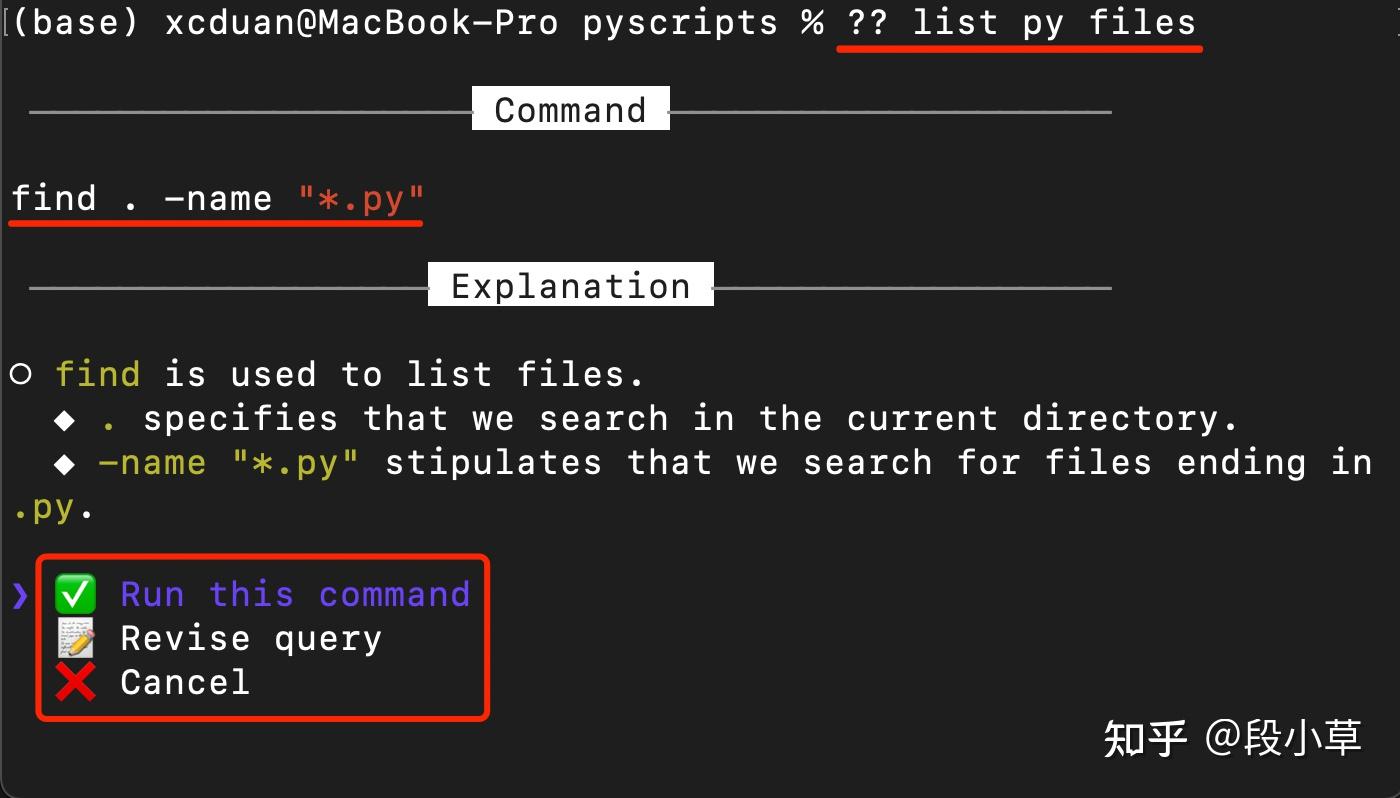The width and height of the screenshot is (1400, 798).
Task: Select the Run this command option
Action: point(295,593)
